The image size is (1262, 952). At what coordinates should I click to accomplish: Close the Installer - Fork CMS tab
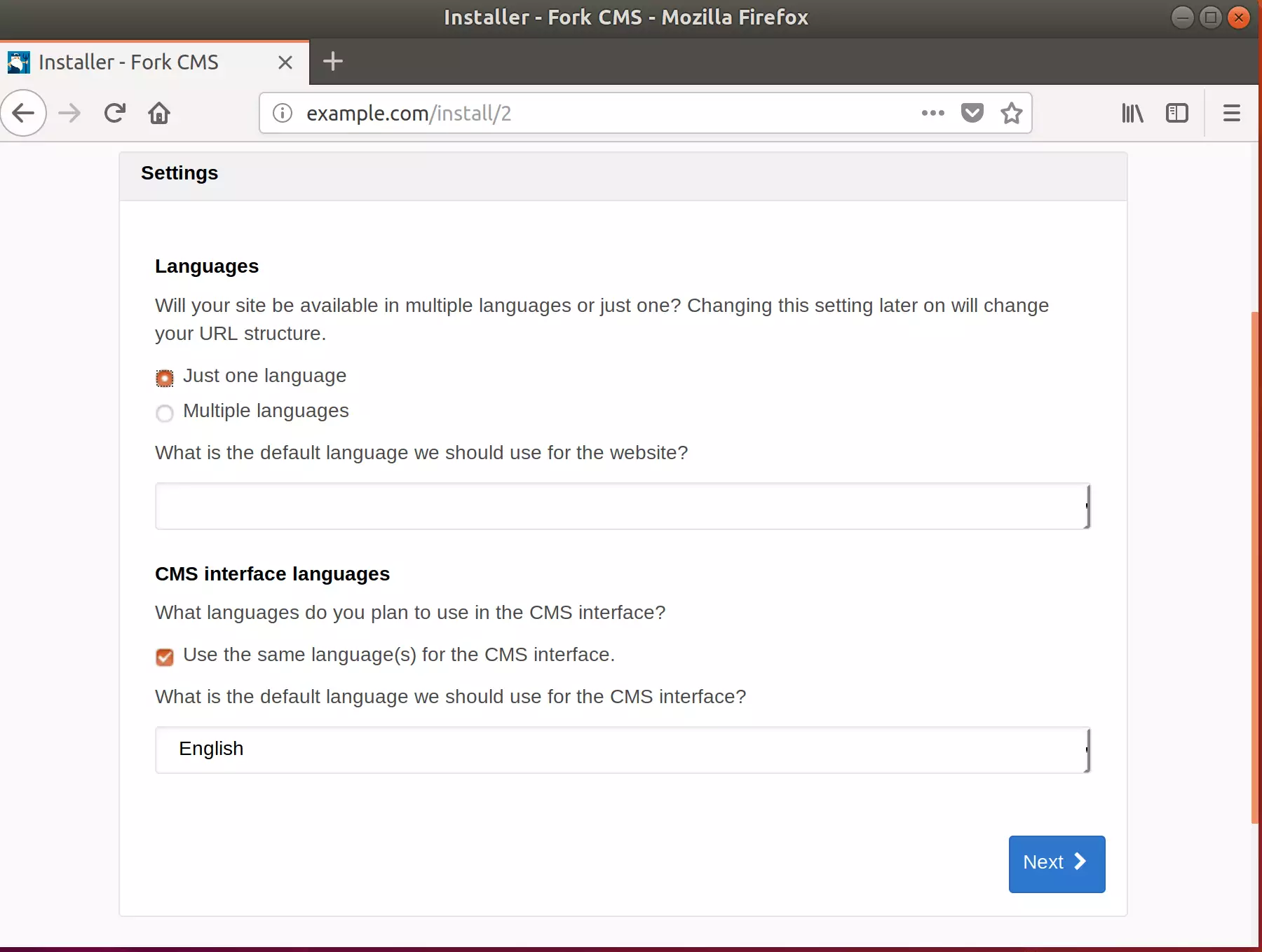pos(285,62)
